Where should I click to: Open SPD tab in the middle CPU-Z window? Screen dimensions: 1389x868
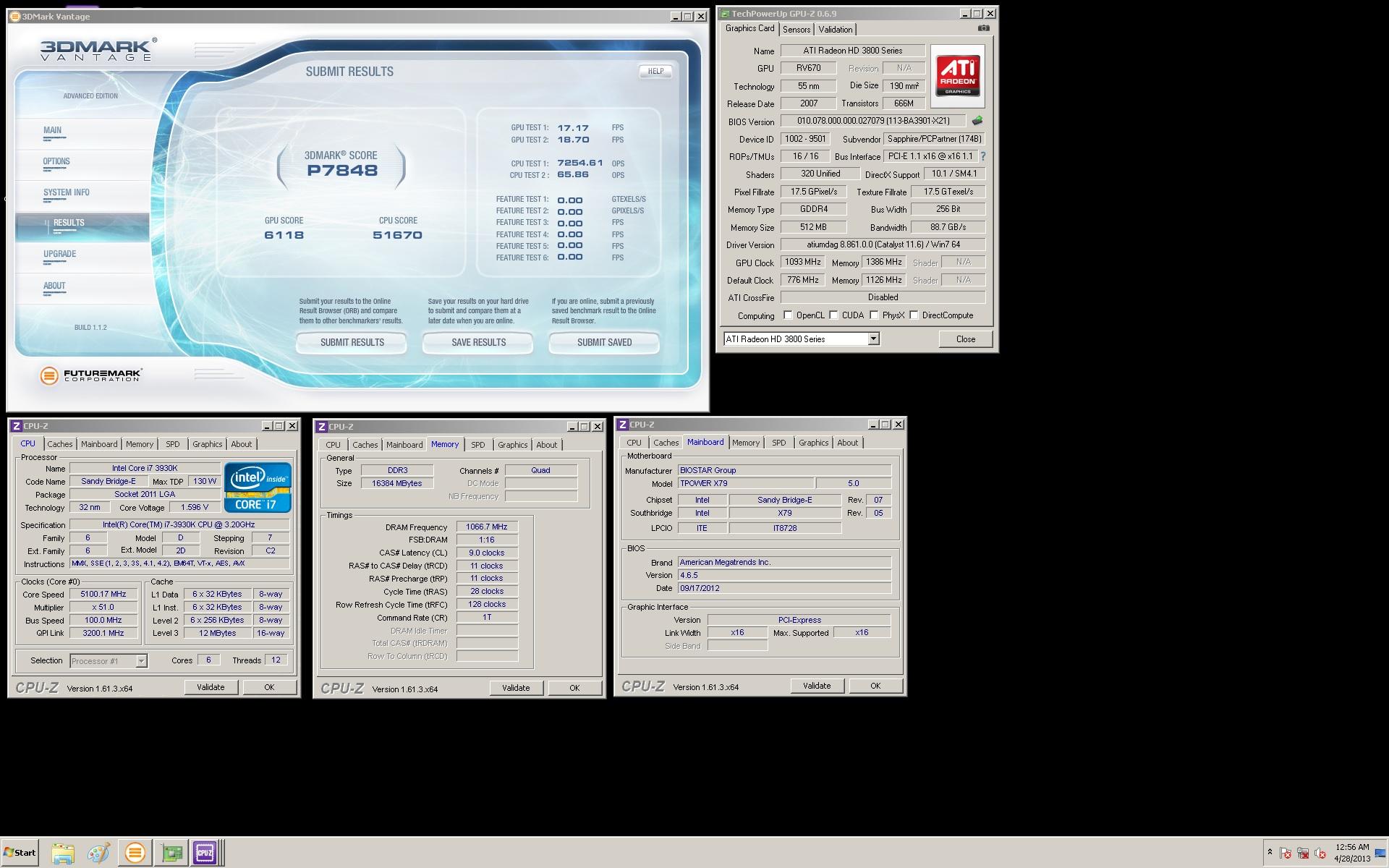(x=478, y=445)
